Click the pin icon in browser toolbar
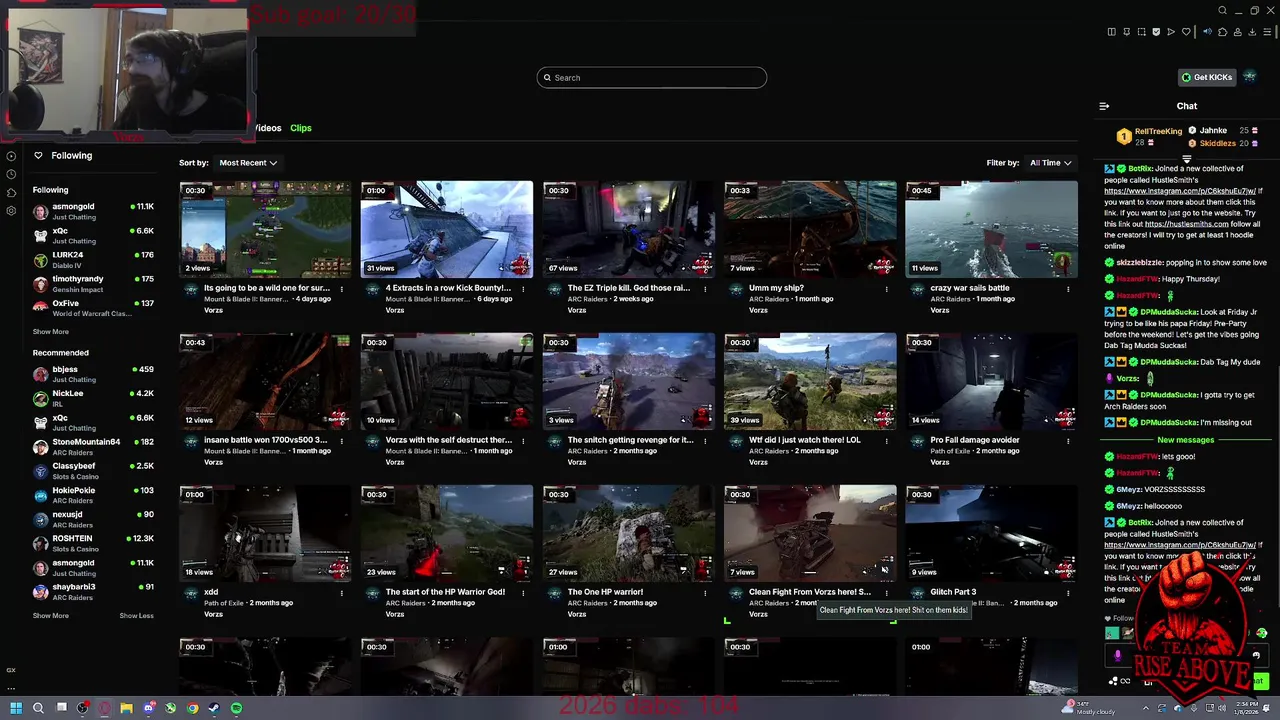This screenshot has height=720, width=1280. [1127, 32]
